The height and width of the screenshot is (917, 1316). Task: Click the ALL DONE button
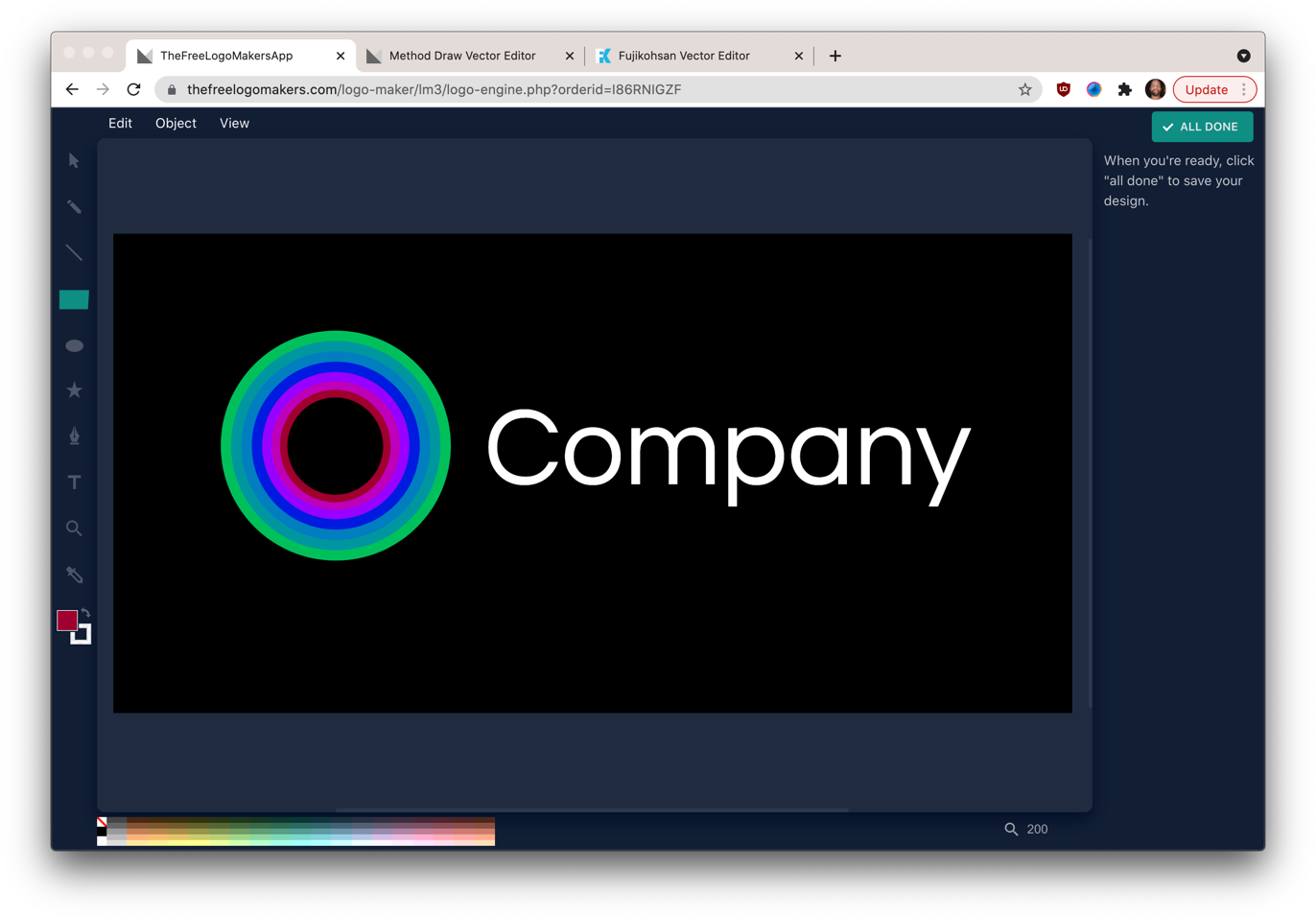coord(1202,127)
